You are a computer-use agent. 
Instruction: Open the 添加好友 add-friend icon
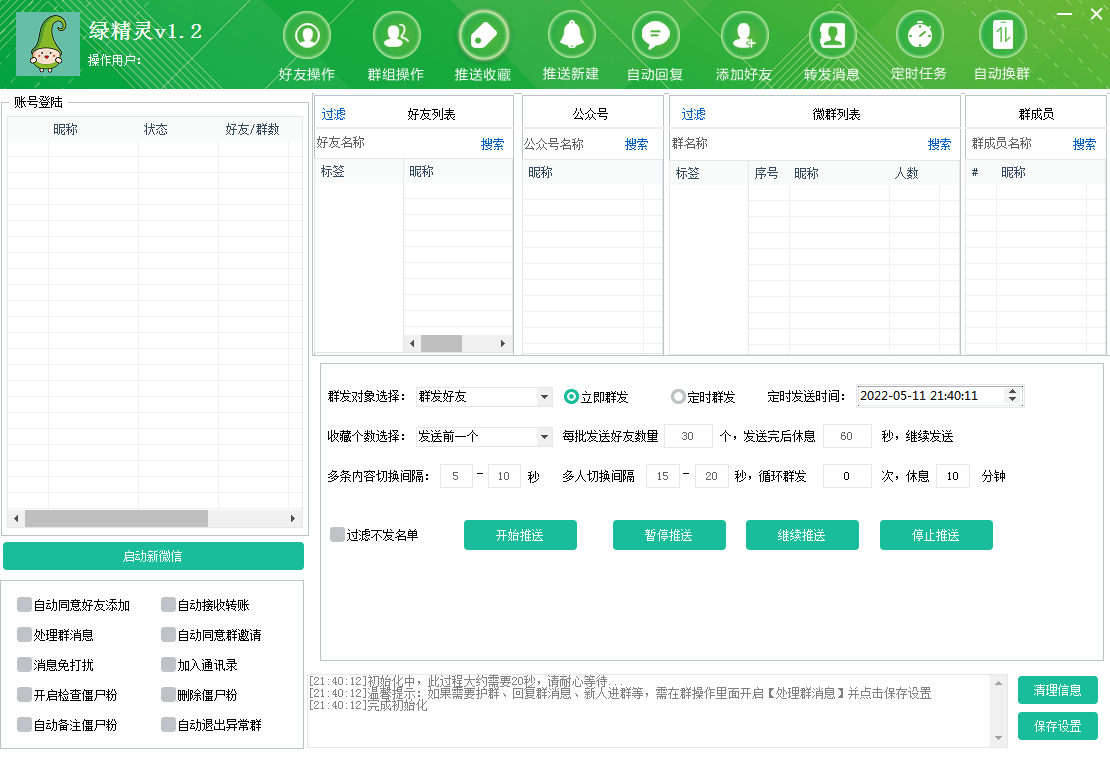click(743, 35)
